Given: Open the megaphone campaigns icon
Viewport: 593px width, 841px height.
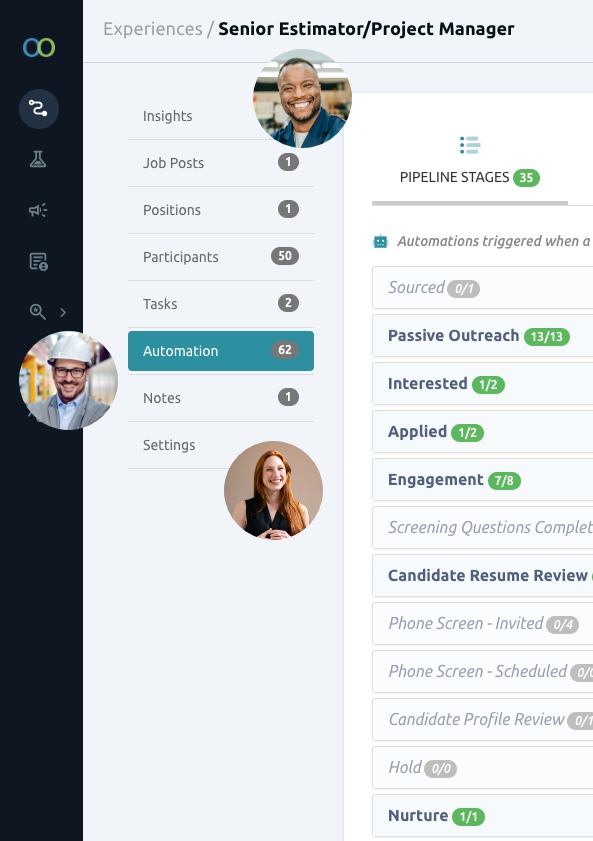Looking at the screenshot, I should pyautogui.click(x=38, y=210).
